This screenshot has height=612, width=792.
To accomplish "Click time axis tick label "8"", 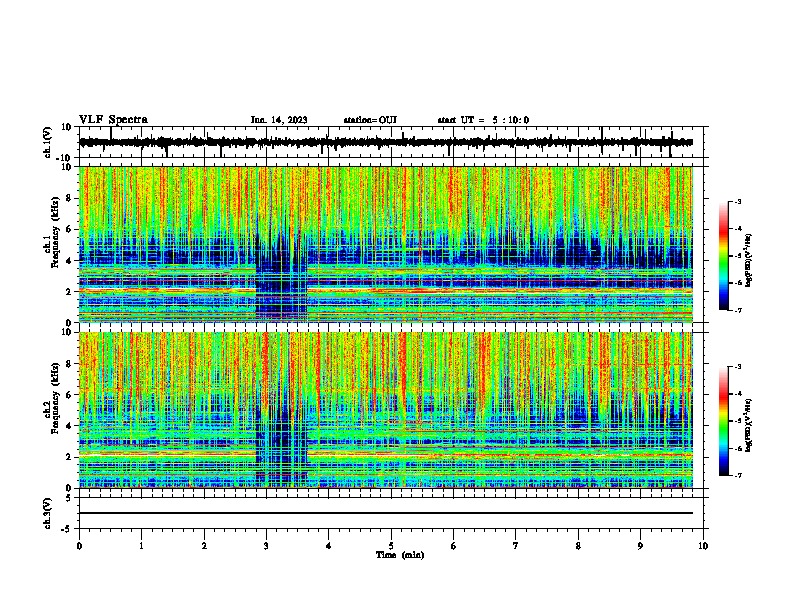I will tap(578, 546).
